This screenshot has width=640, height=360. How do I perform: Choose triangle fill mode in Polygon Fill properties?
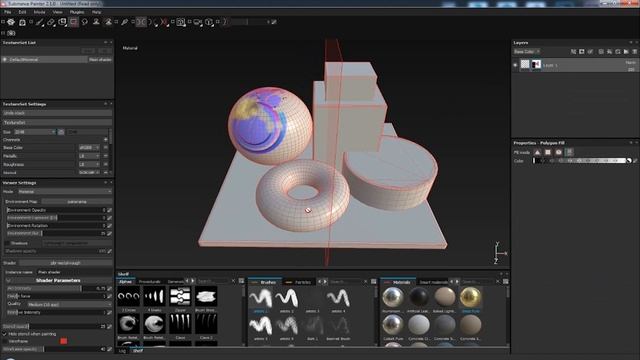click(537, 152)
